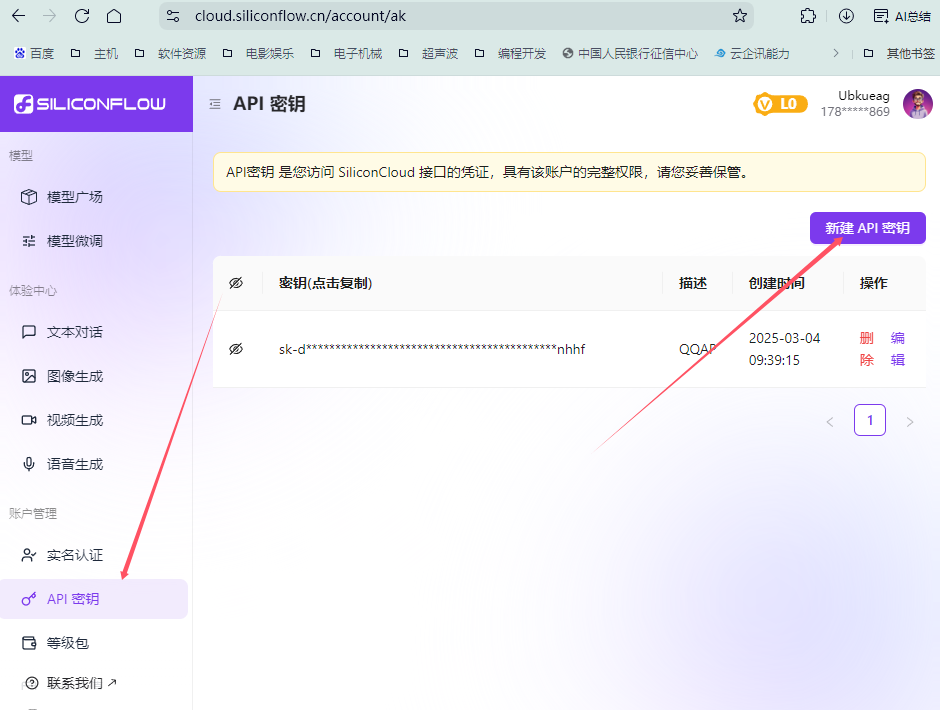The image size is (940, 710).
Task: Open the browser home page
Action: (114, 16)
